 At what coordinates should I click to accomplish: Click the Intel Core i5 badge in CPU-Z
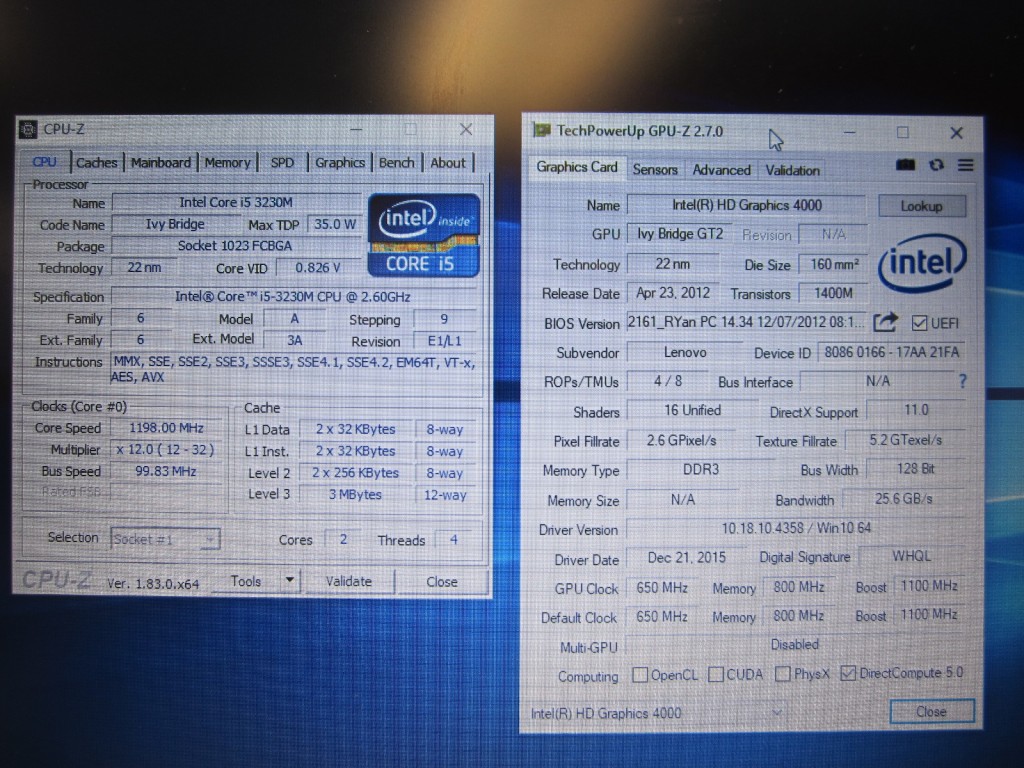[424, 235]
